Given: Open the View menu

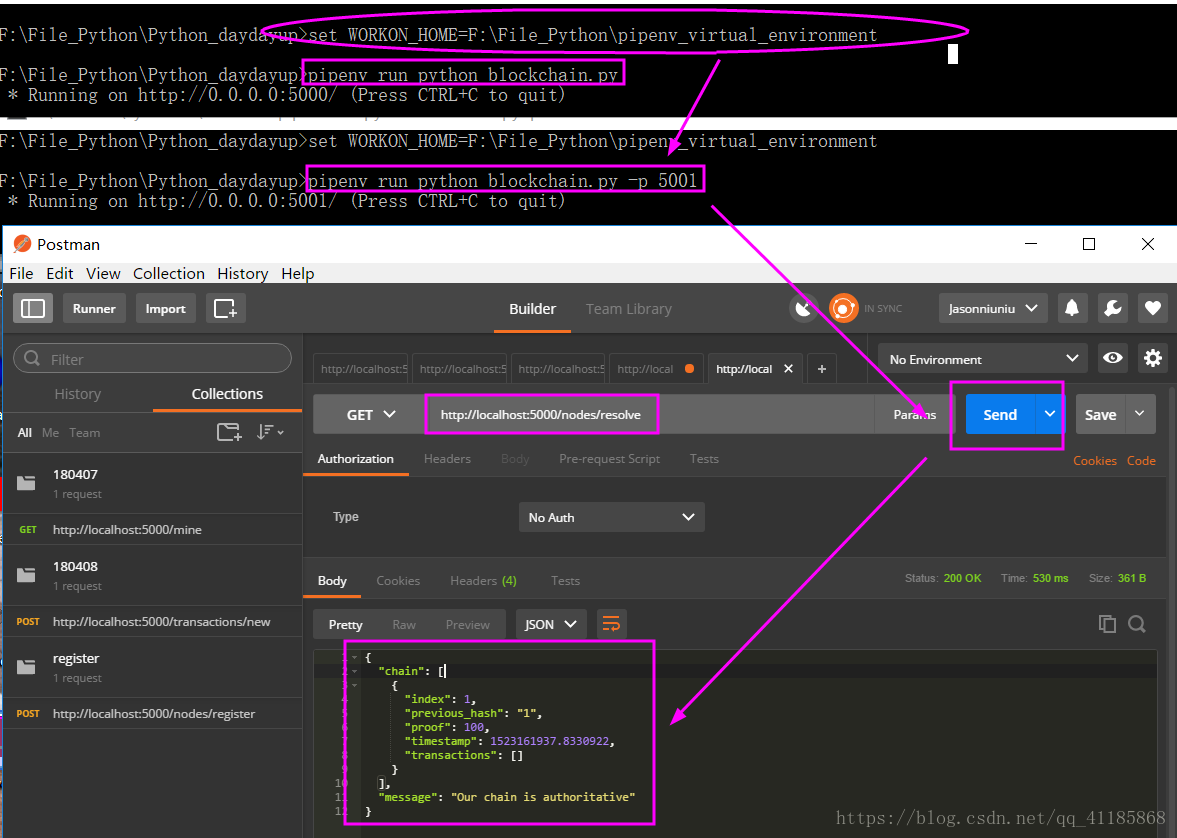Looking at the screenshot, I should [x=103, y=273].
